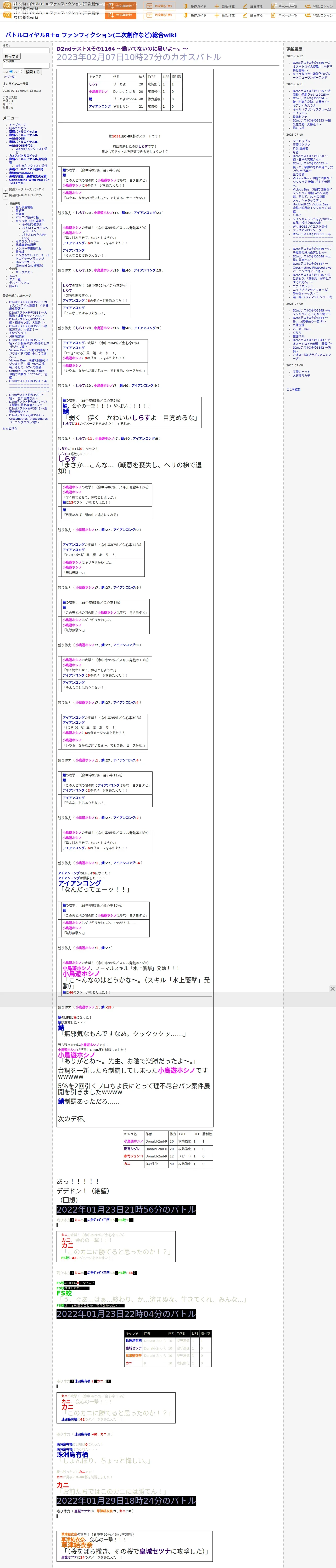Screen dimensions: 336x1568
Task: Focus the タグ検索 text input
Action: pyautogui.click(x=26, y=66)
